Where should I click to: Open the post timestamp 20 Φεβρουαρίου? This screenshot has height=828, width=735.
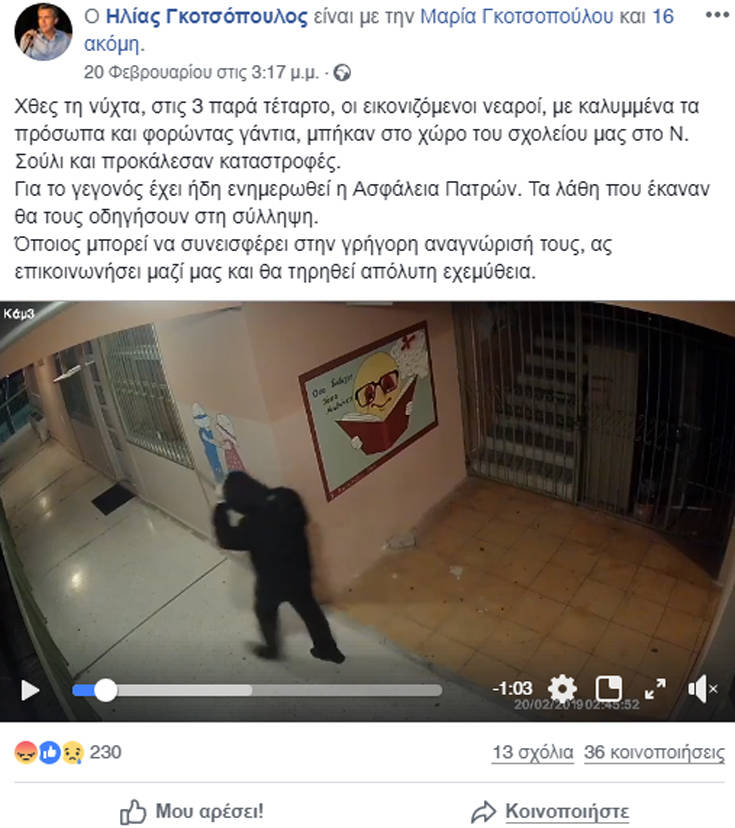point(201,72)
